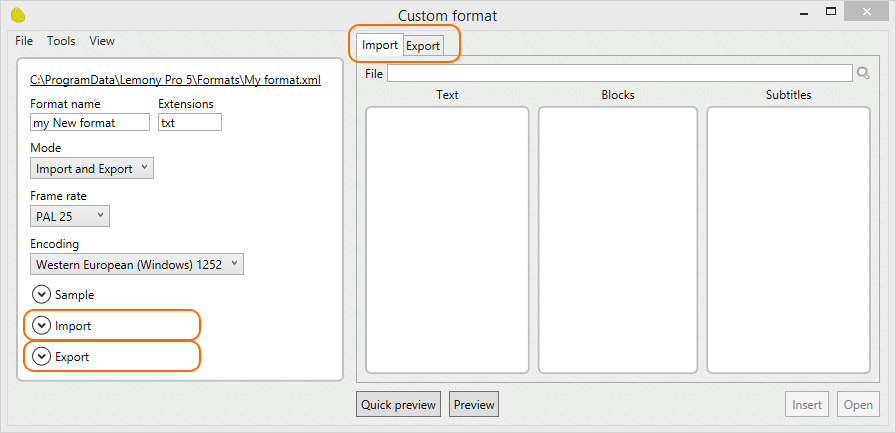896x433 pixels.
Task: Click the magnifier icon next to File field
Action: click(x=863, y=73)
